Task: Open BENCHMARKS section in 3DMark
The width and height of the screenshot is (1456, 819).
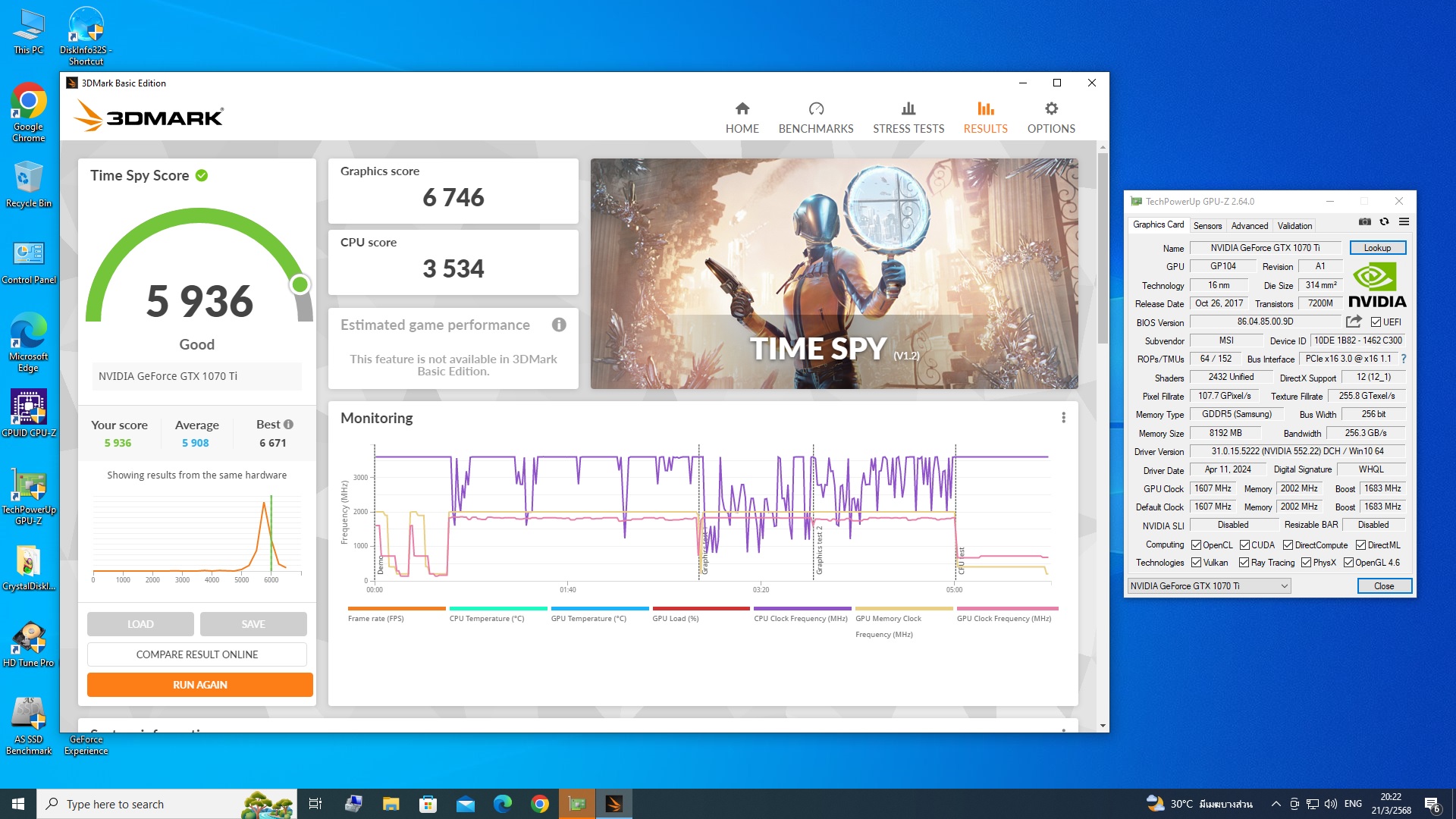Action: pyautogui.click(x=816, y=118)
